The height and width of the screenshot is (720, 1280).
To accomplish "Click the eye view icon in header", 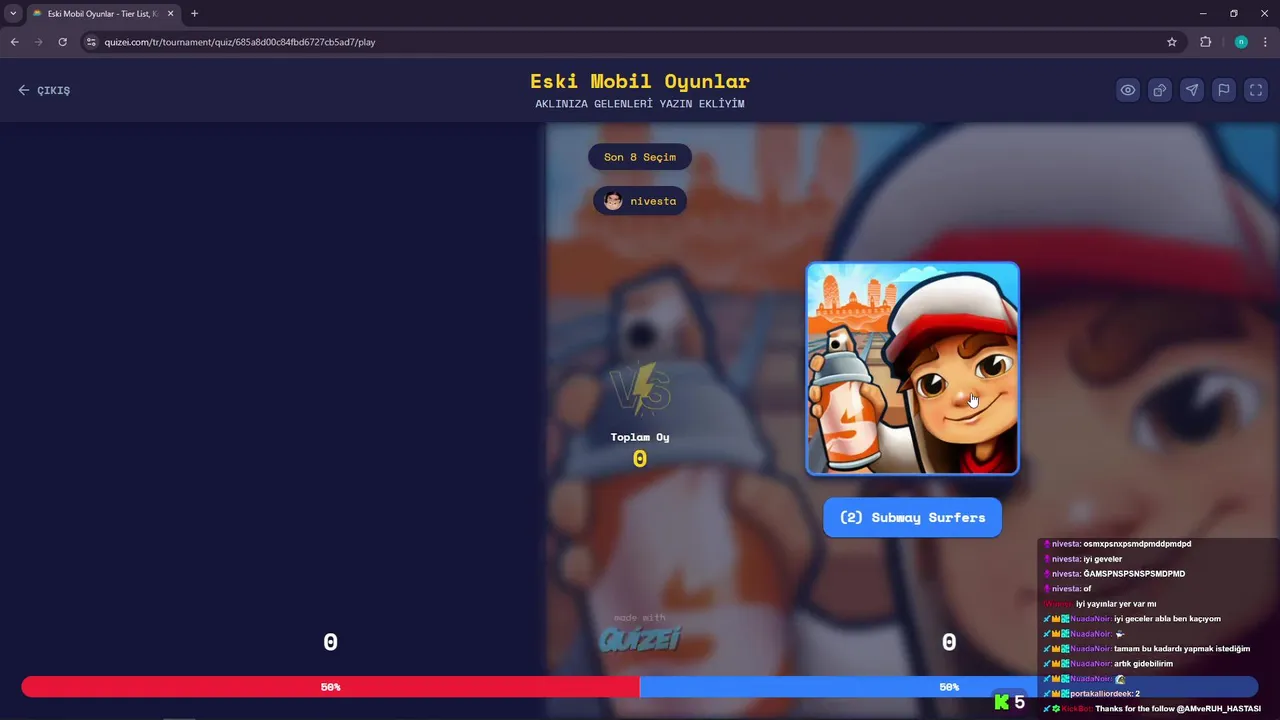I will (x=1128, y=90).
